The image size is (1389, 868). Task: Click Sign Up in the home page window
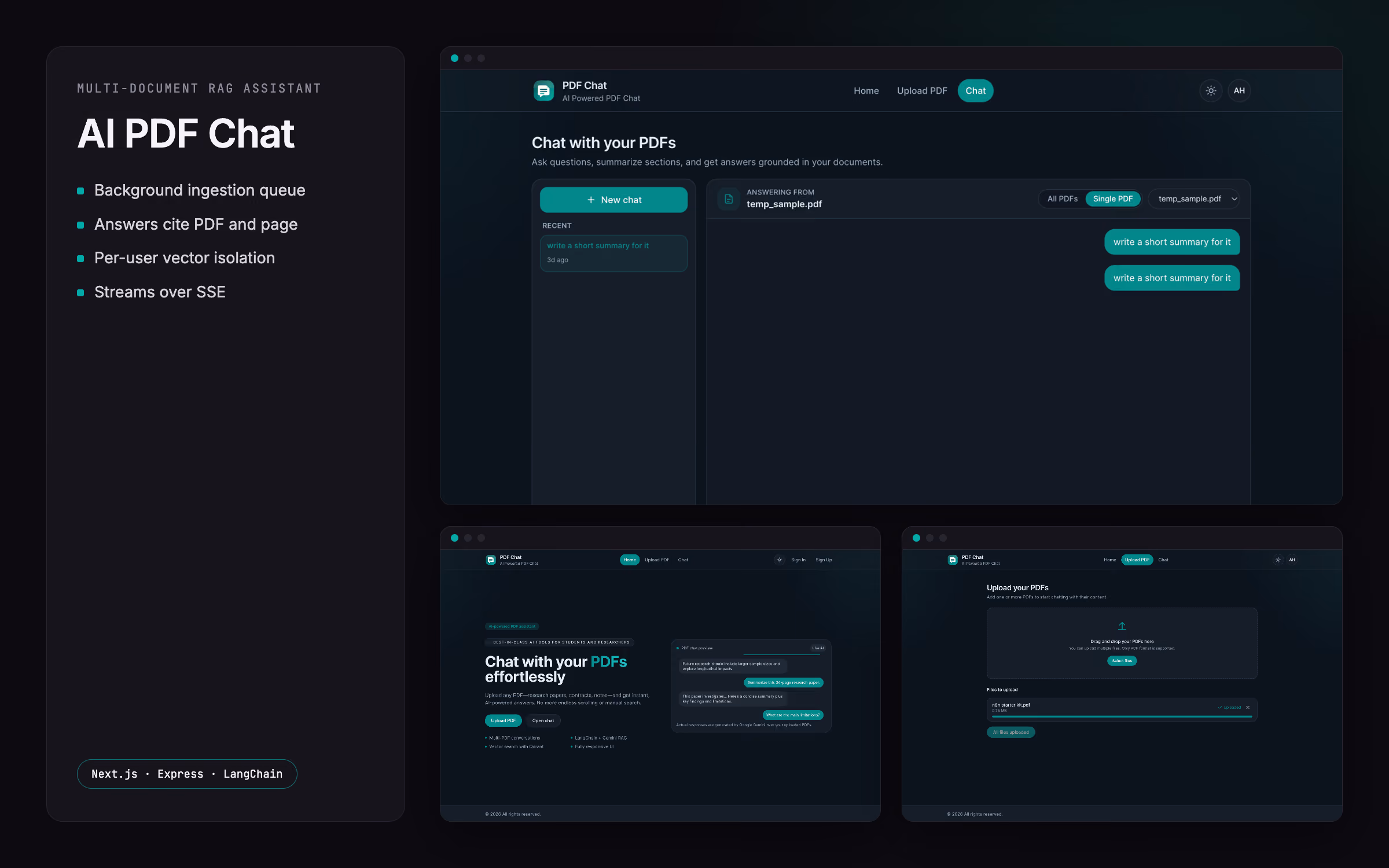(x=824, y=560)
